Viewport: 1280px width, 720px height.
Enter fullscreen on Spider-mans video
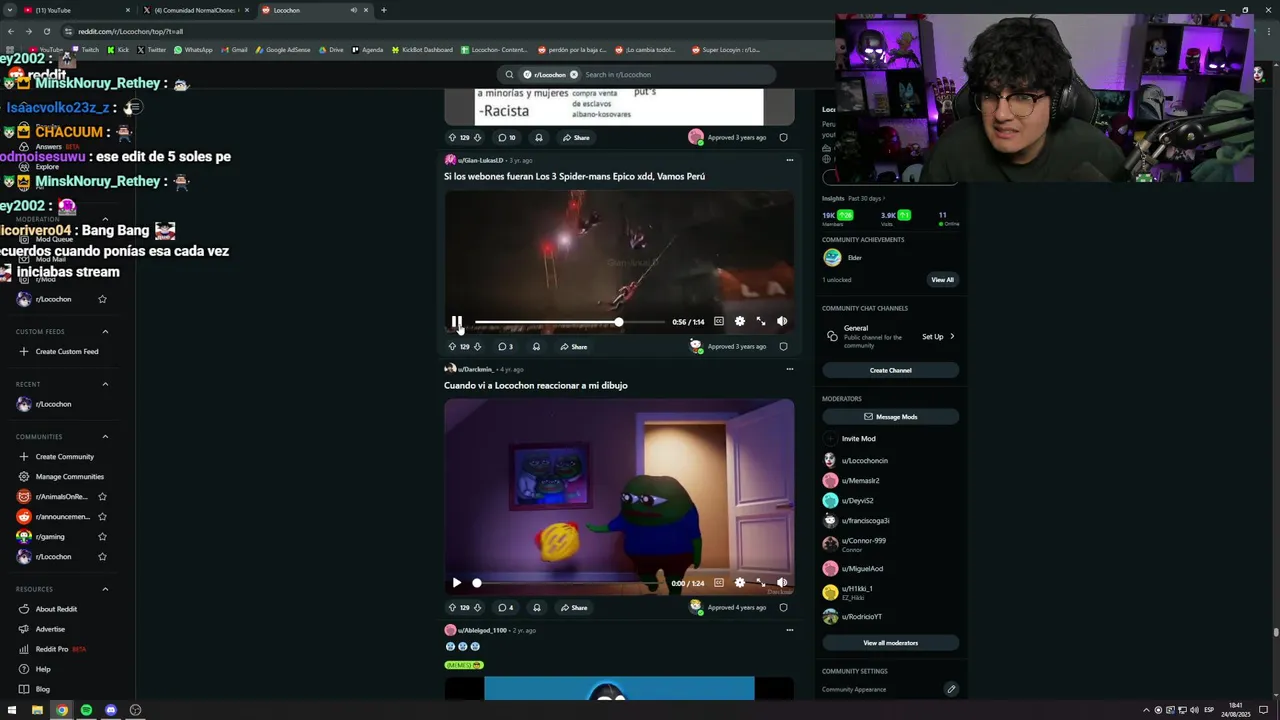pyautogui.click(x=761, y=322)
